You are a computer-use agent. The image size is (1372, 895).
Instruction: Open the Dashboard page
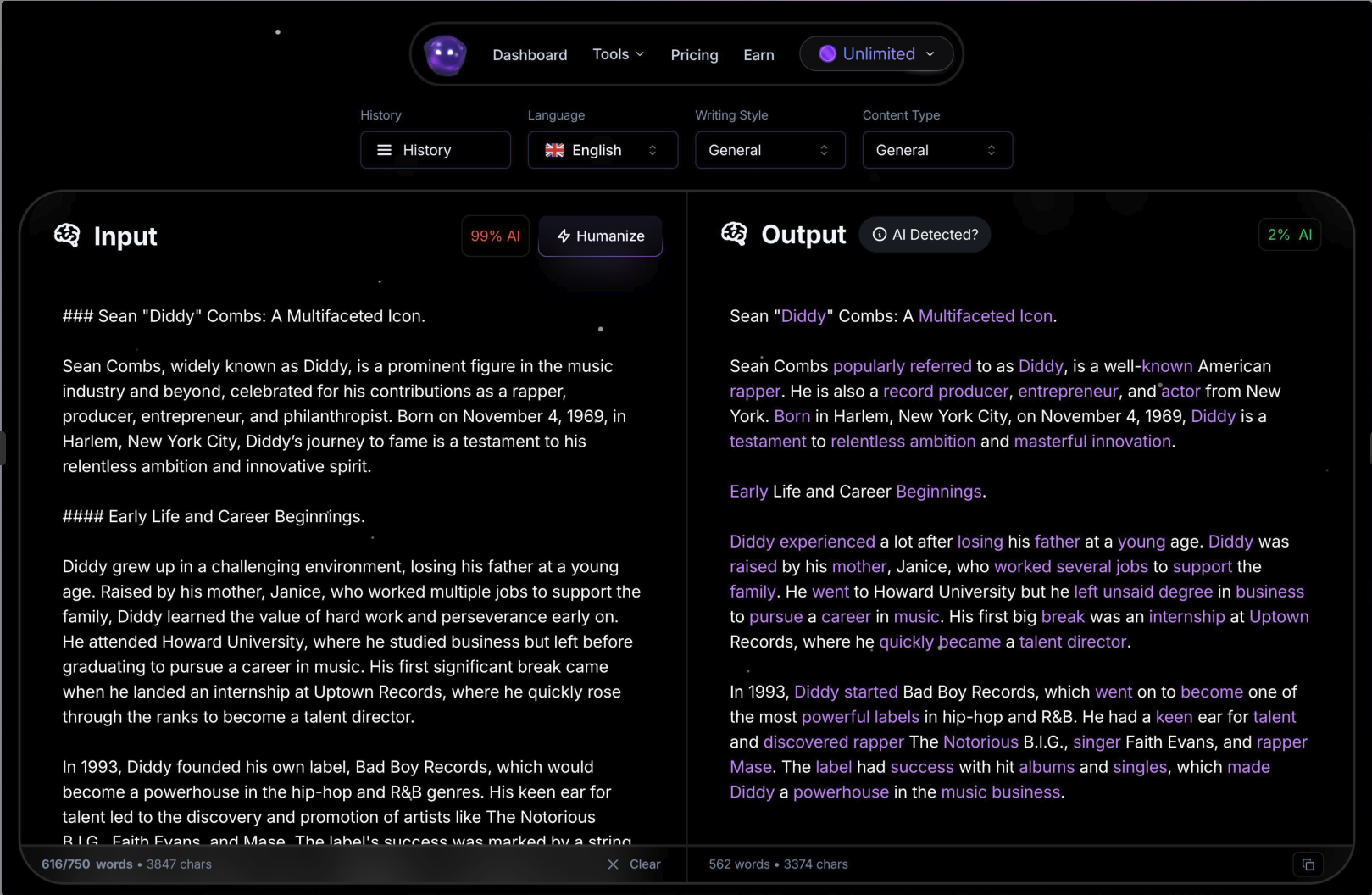(530, 55)
